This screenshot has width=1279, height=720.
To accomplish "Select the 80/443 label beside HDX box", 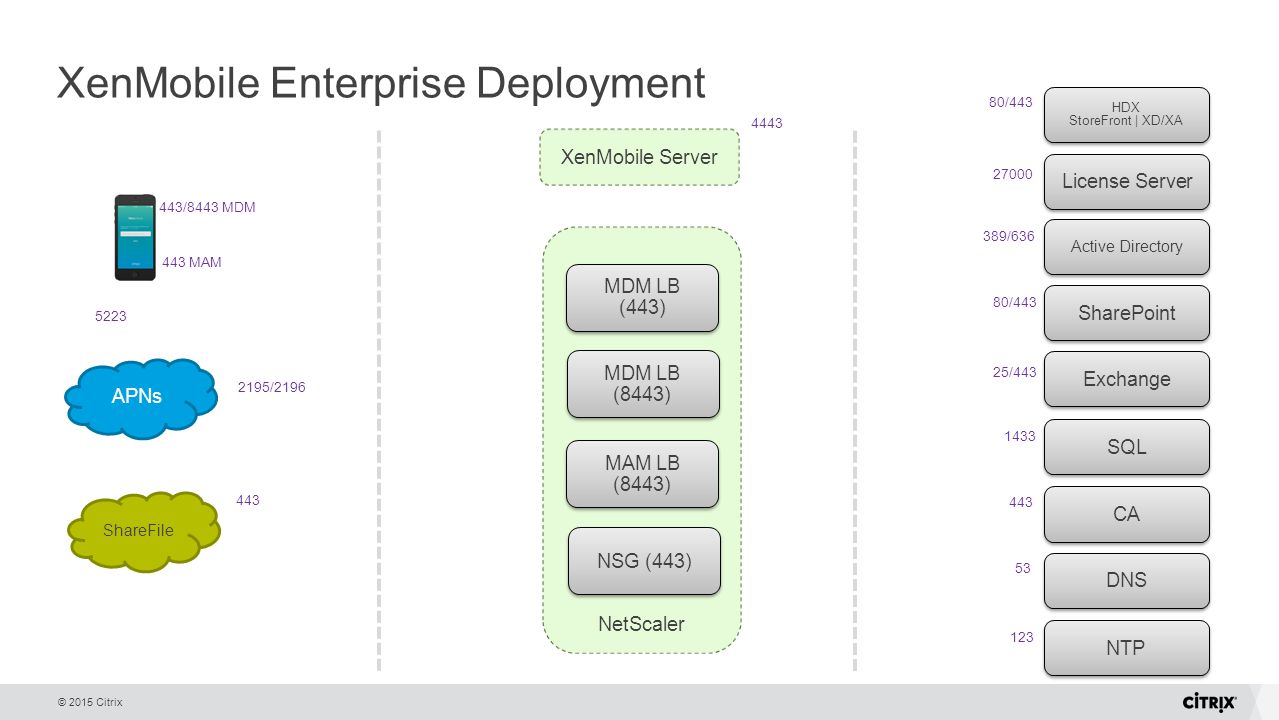I will 1010,101.
